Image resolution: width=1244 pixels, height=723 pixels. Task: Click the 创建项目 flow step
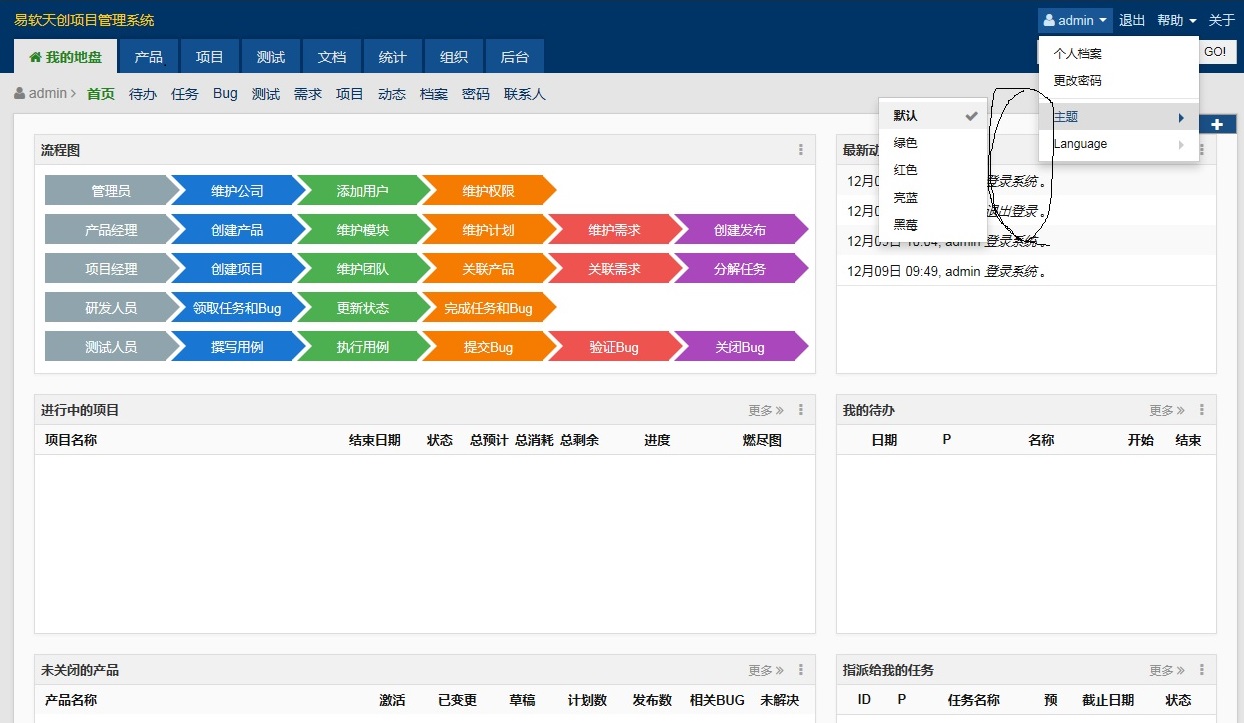click(x=237, y=268)
